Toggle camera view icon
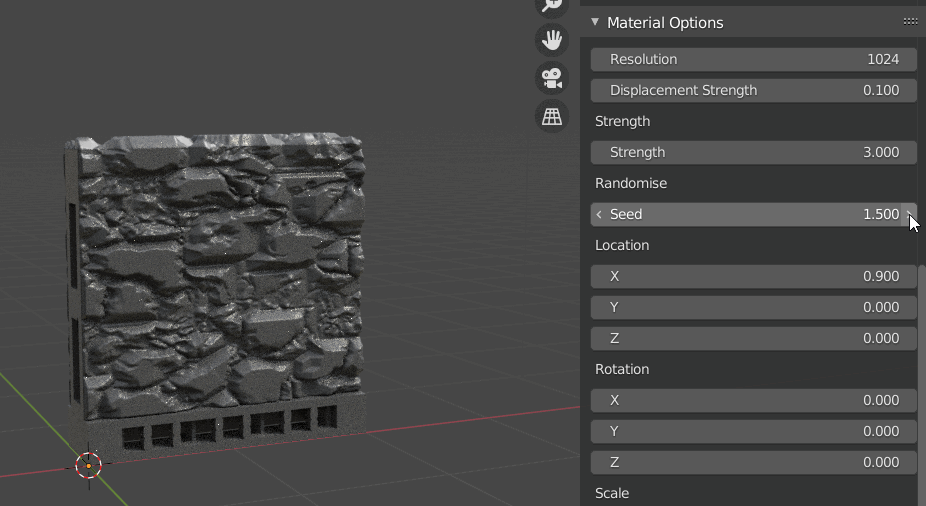This screenshot has height=506, width=926. [552, 78]
